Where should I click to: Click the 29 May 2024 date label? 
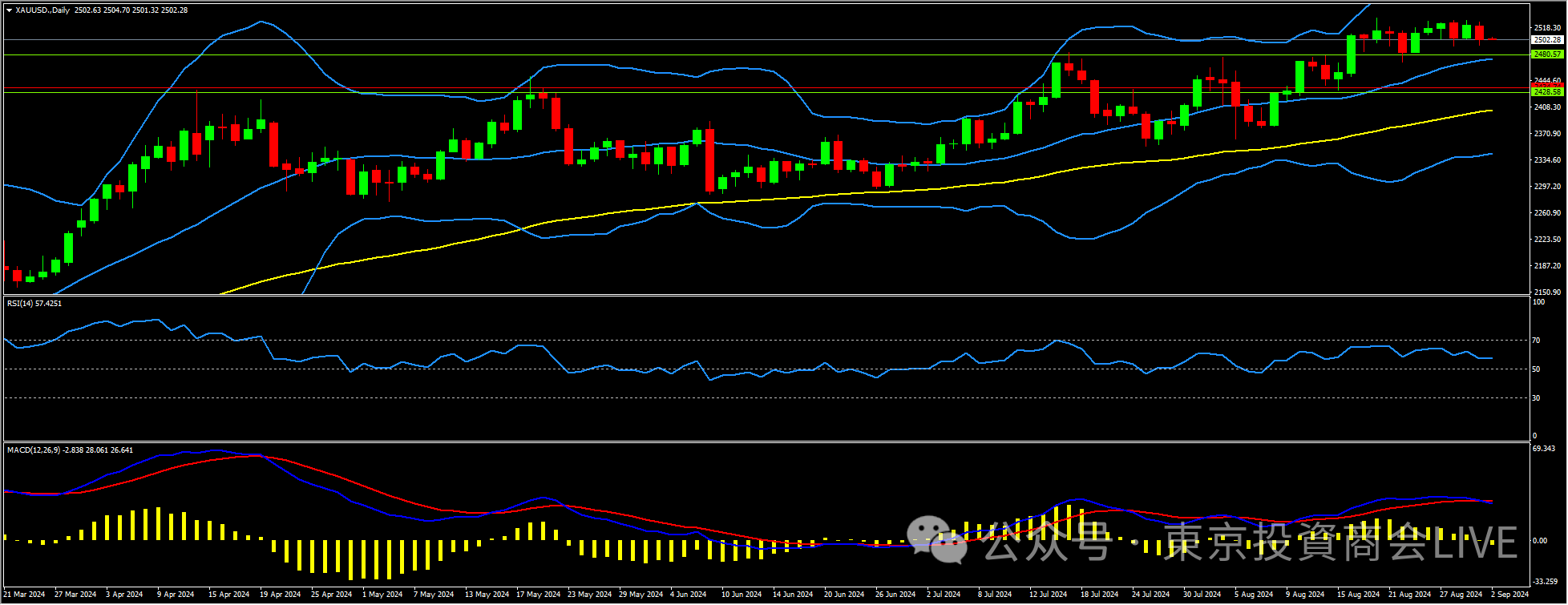tap(641, 595)
